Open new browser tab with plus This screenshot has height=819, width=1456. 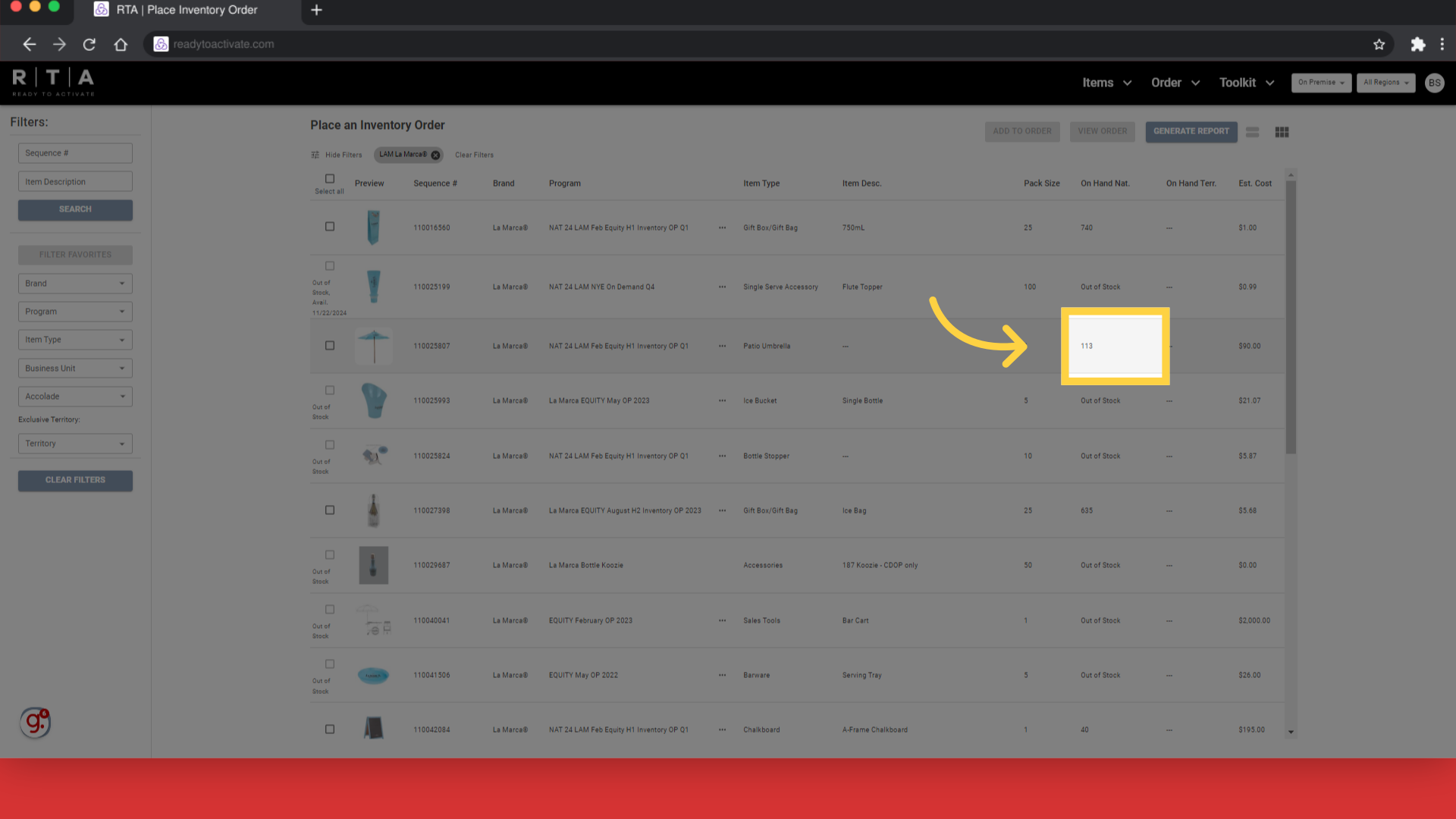[316, 10]
